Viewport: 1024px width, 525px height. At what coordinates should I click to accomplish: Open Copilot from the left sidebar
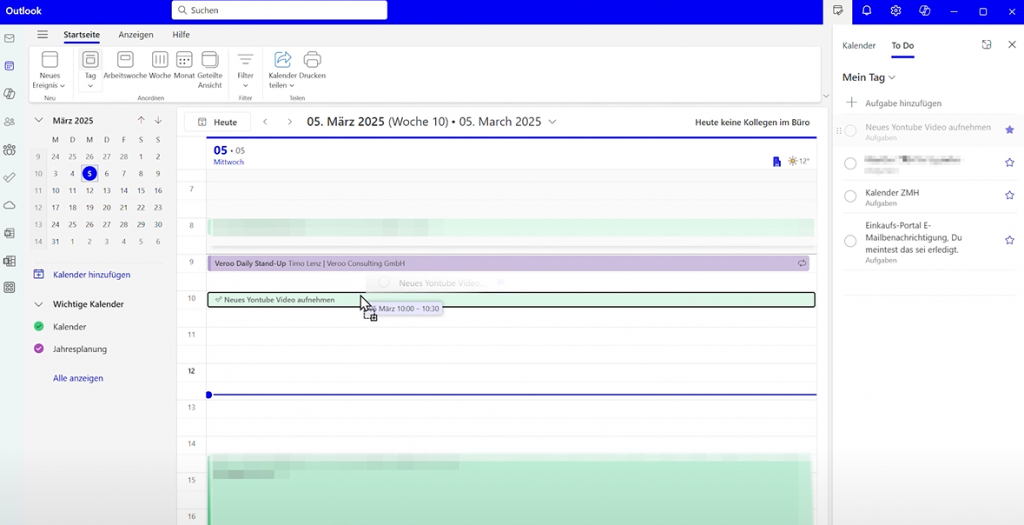(x=9, y=94)
